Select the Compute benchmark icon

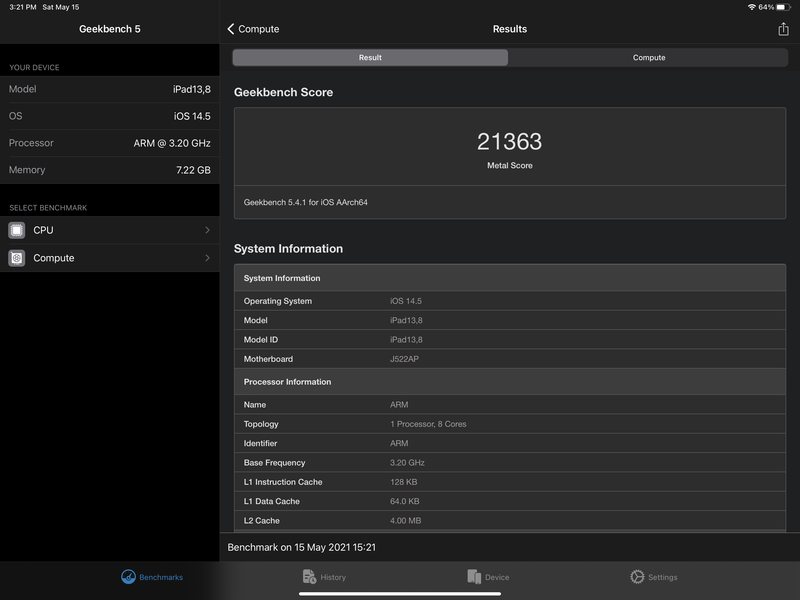point(17,258)
